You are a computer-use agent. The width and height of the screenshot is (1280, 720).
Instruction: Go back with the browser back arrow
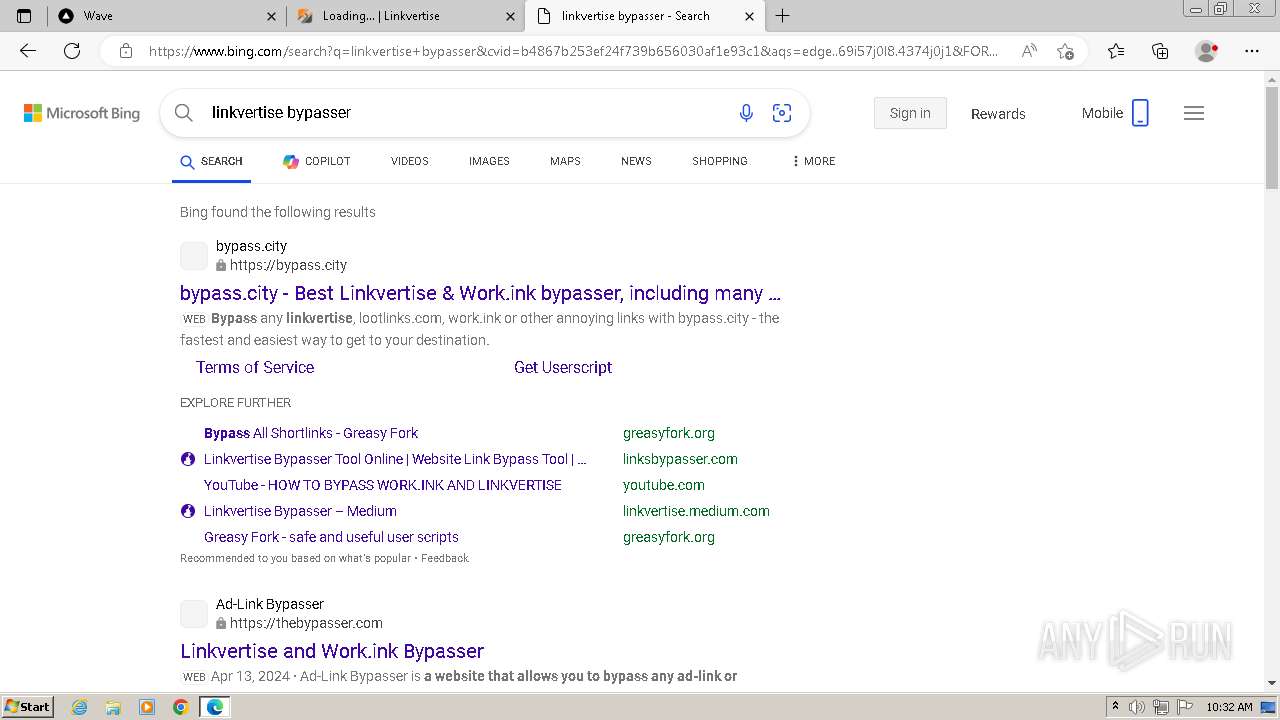coord(28,51)
